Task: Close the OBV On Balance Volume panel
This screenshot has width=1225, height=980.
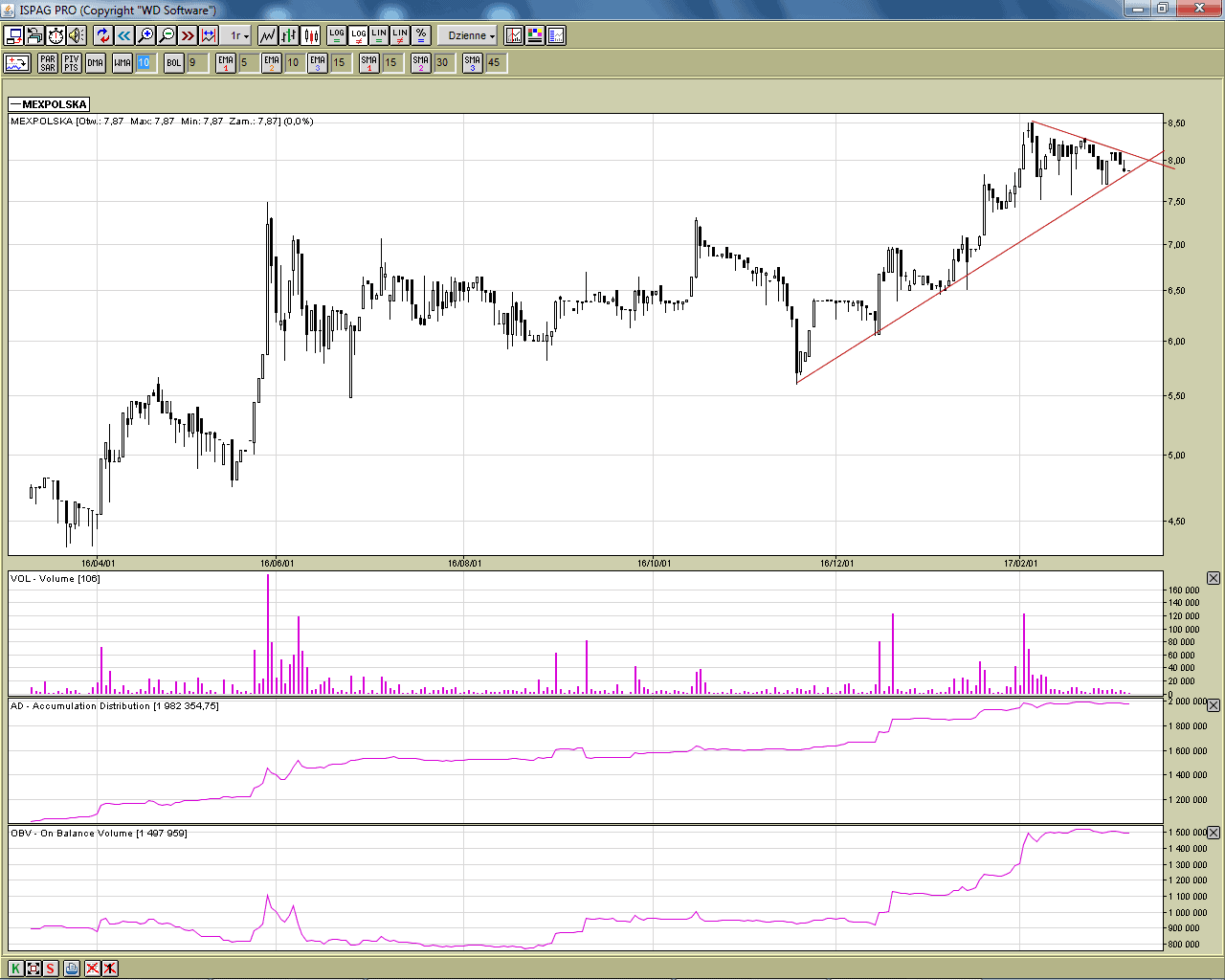Action: (x=1214, y=833)
